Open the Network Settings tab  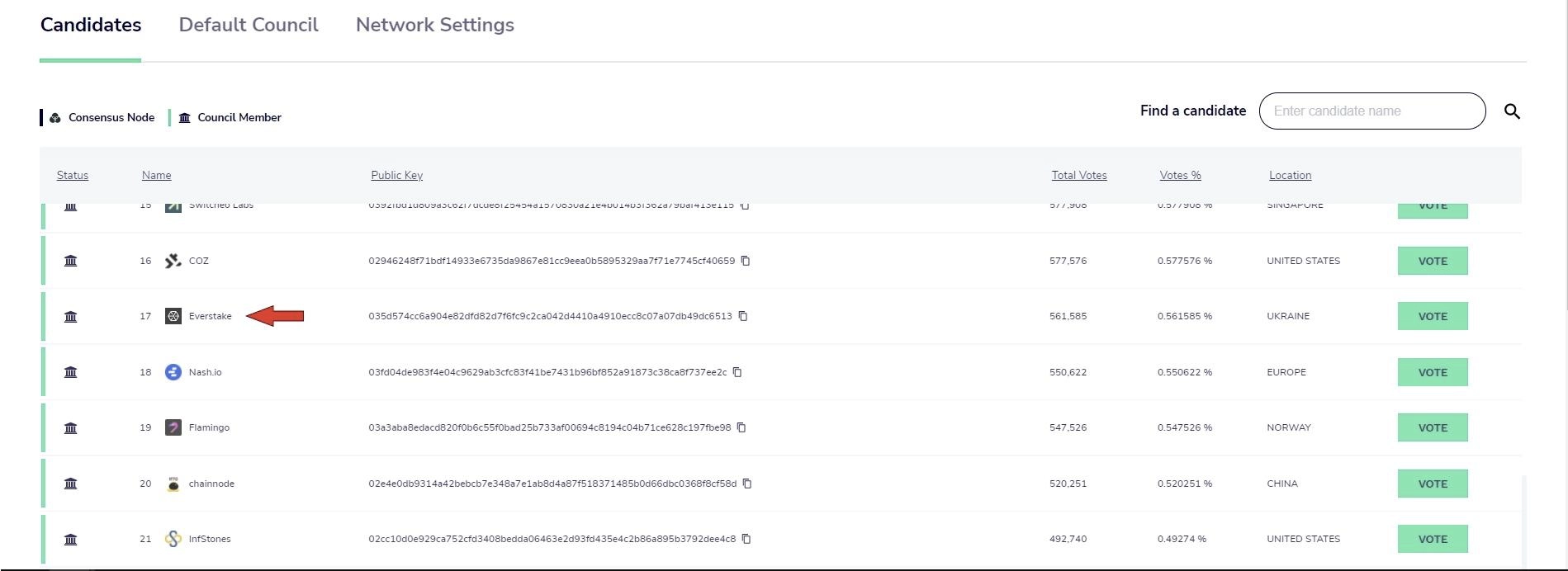(435, 25)
